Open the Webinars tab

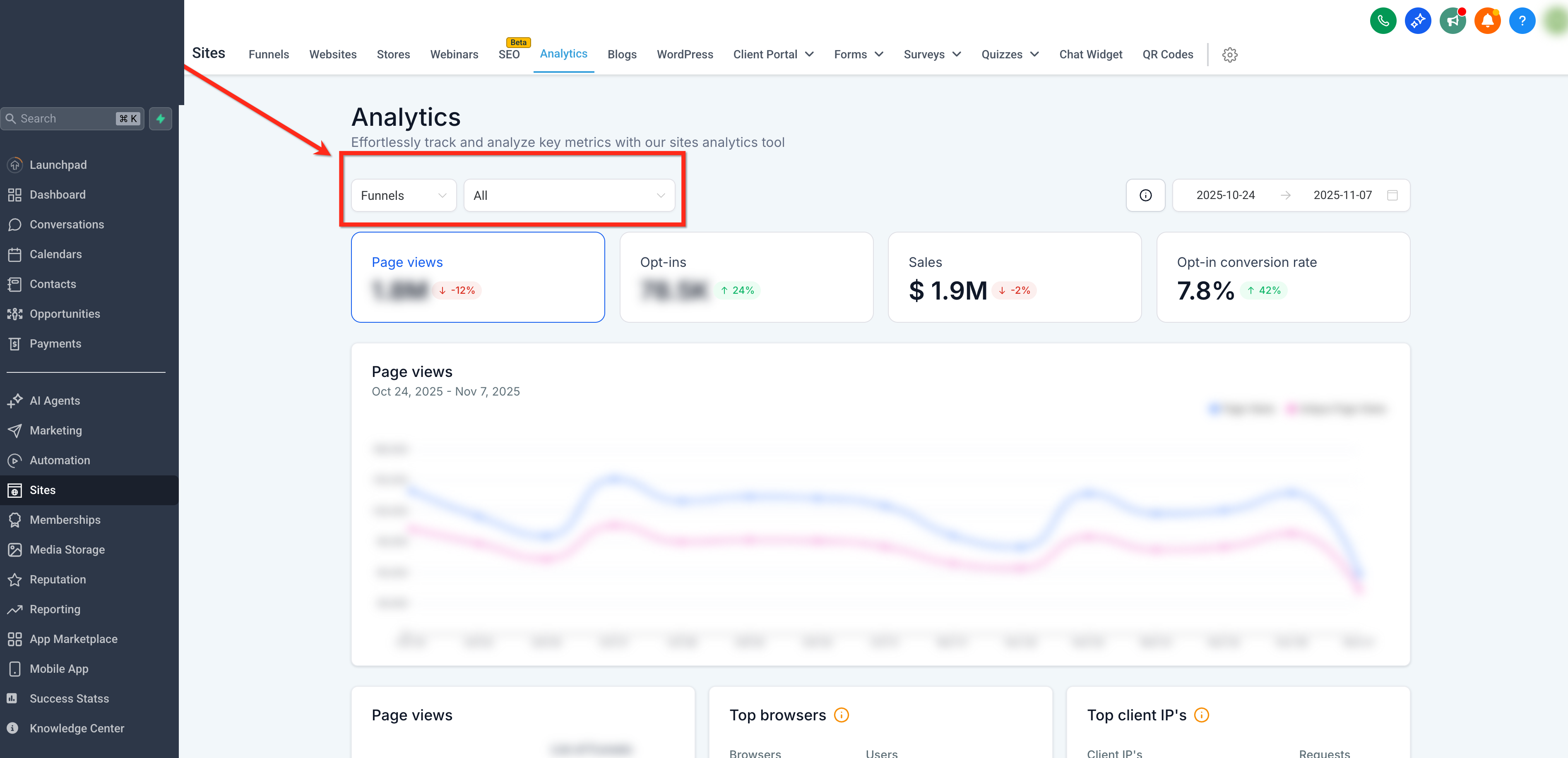coord(454,55)
